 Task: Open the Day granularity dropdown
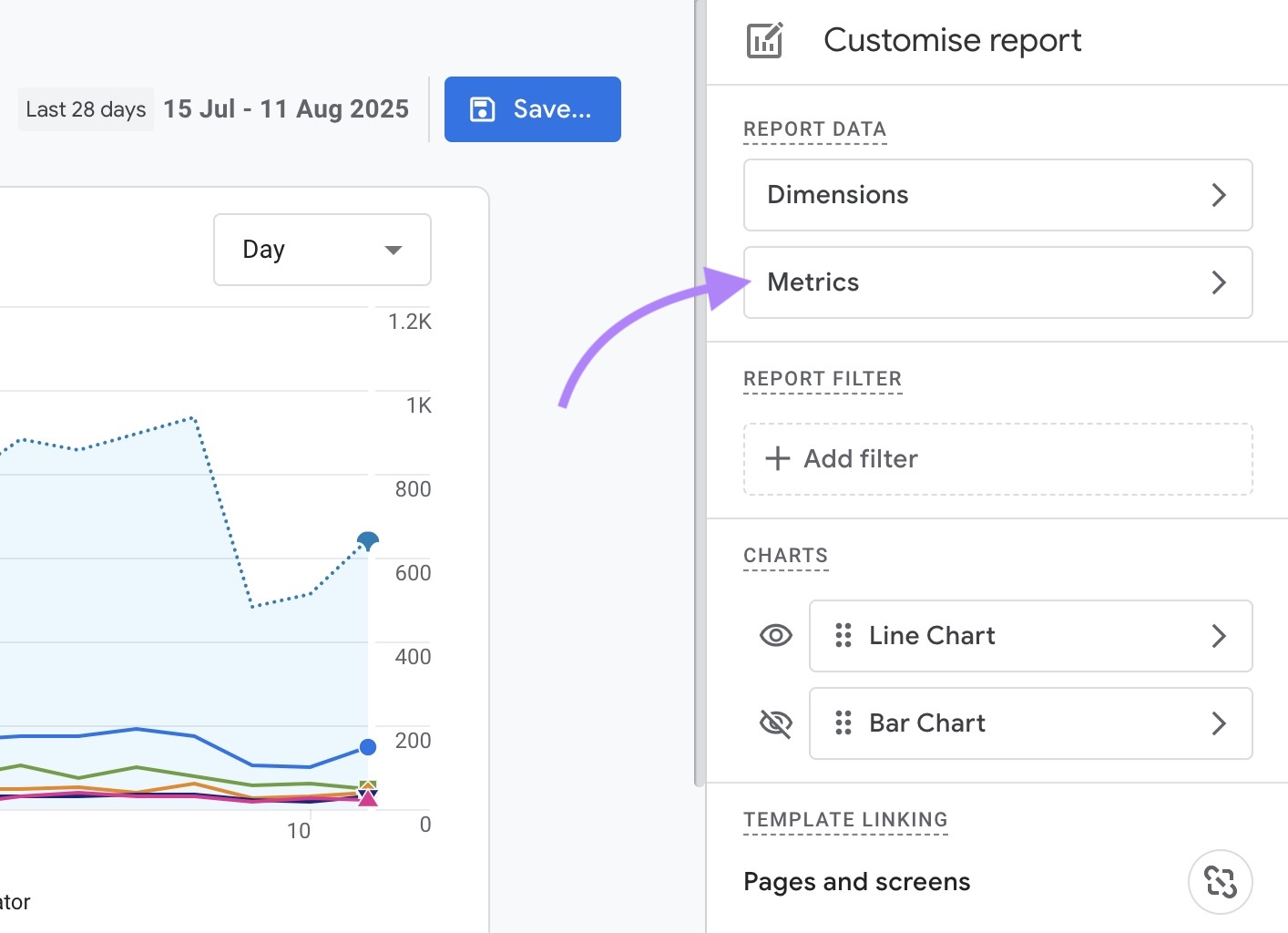click(x=322, y=249)
